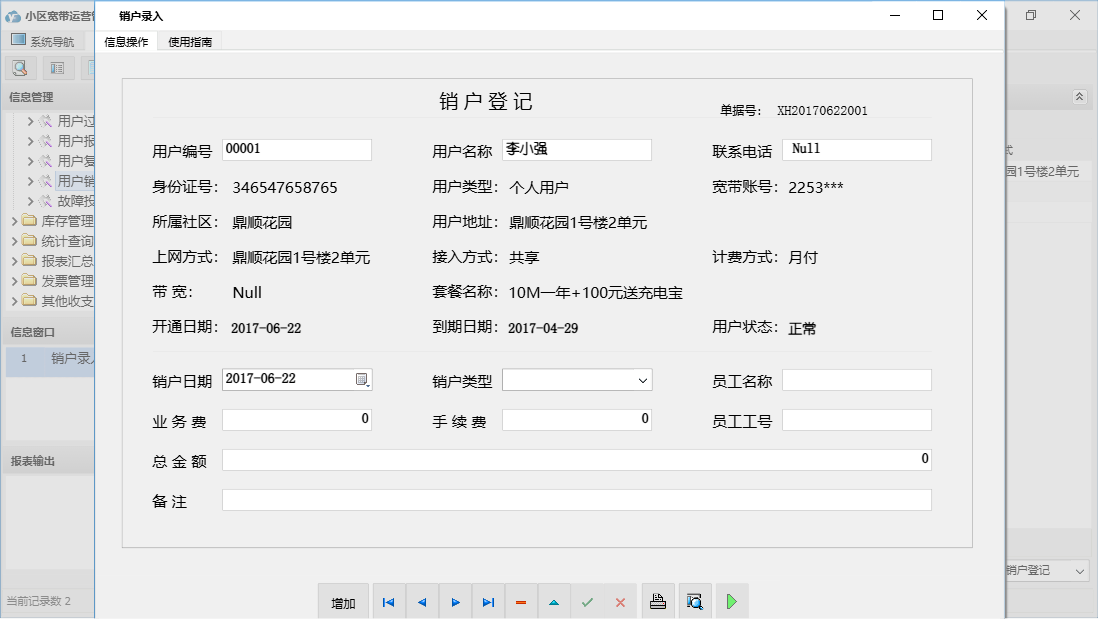
Task: Click inside the 备注 input field
Action: (576, 499)
